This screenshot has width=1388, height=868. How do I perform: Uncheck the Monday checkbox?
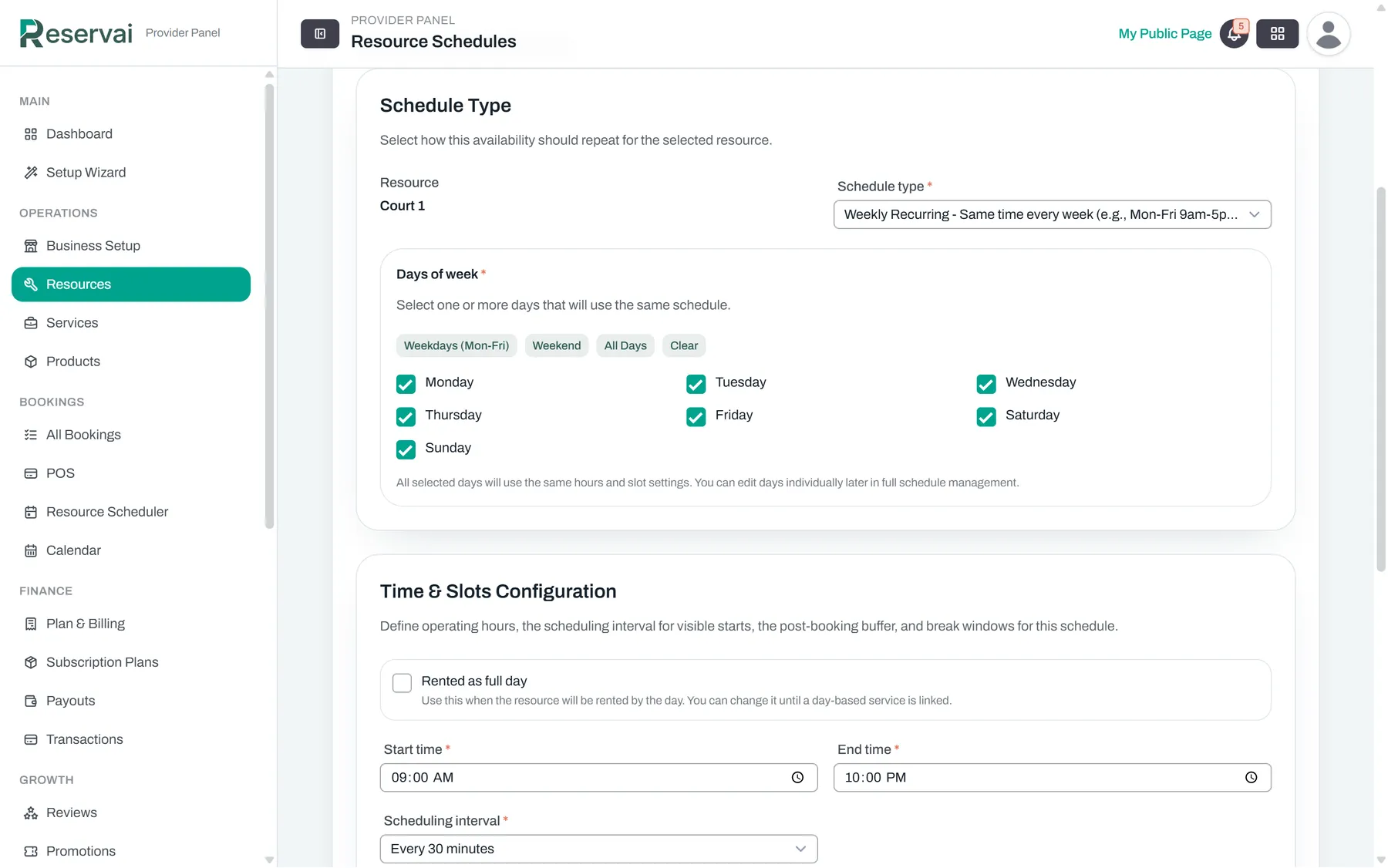click(406, 384)
